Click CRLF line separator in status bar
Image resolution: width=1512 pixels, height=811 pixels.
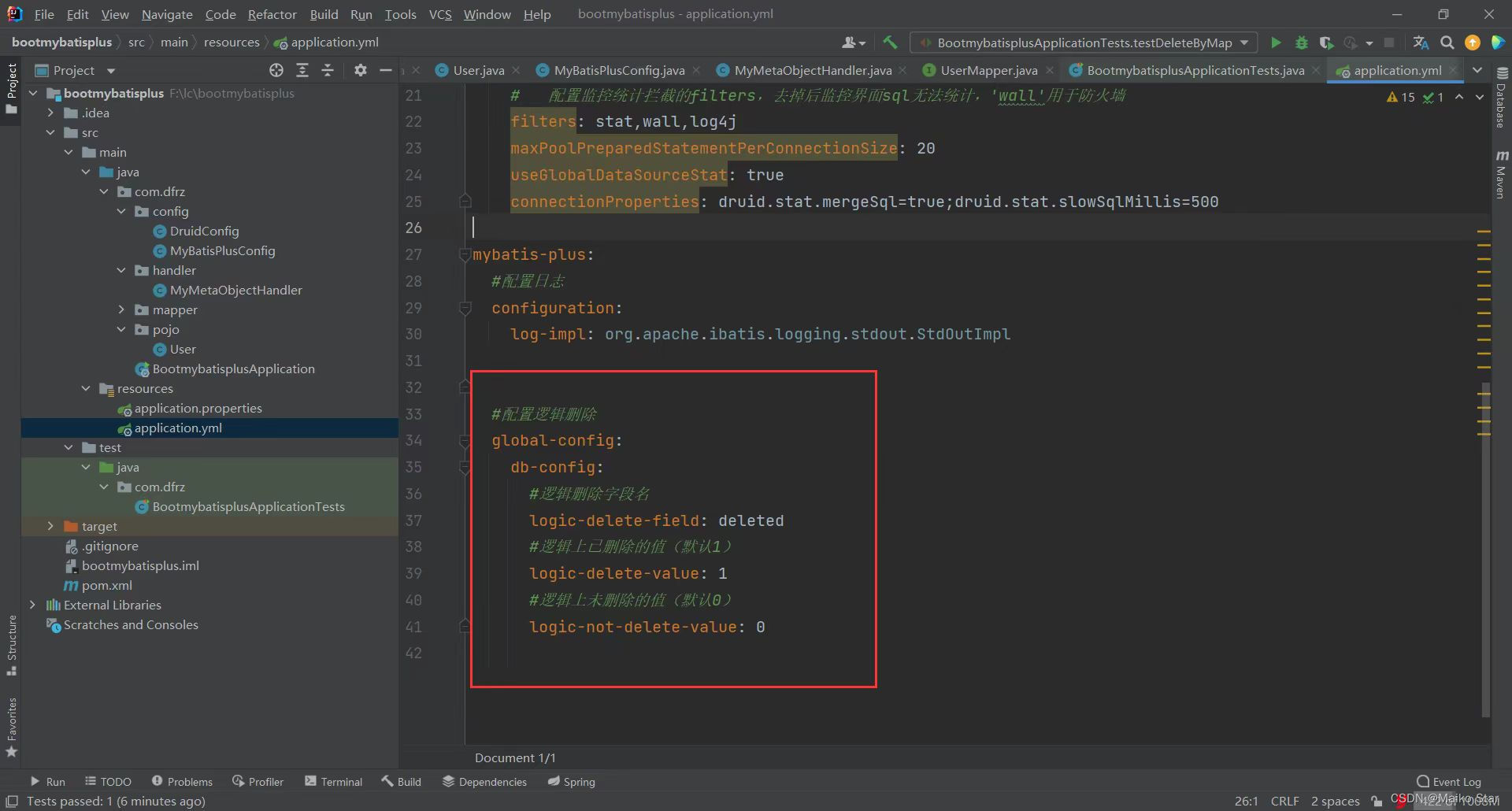(1284, 801)
